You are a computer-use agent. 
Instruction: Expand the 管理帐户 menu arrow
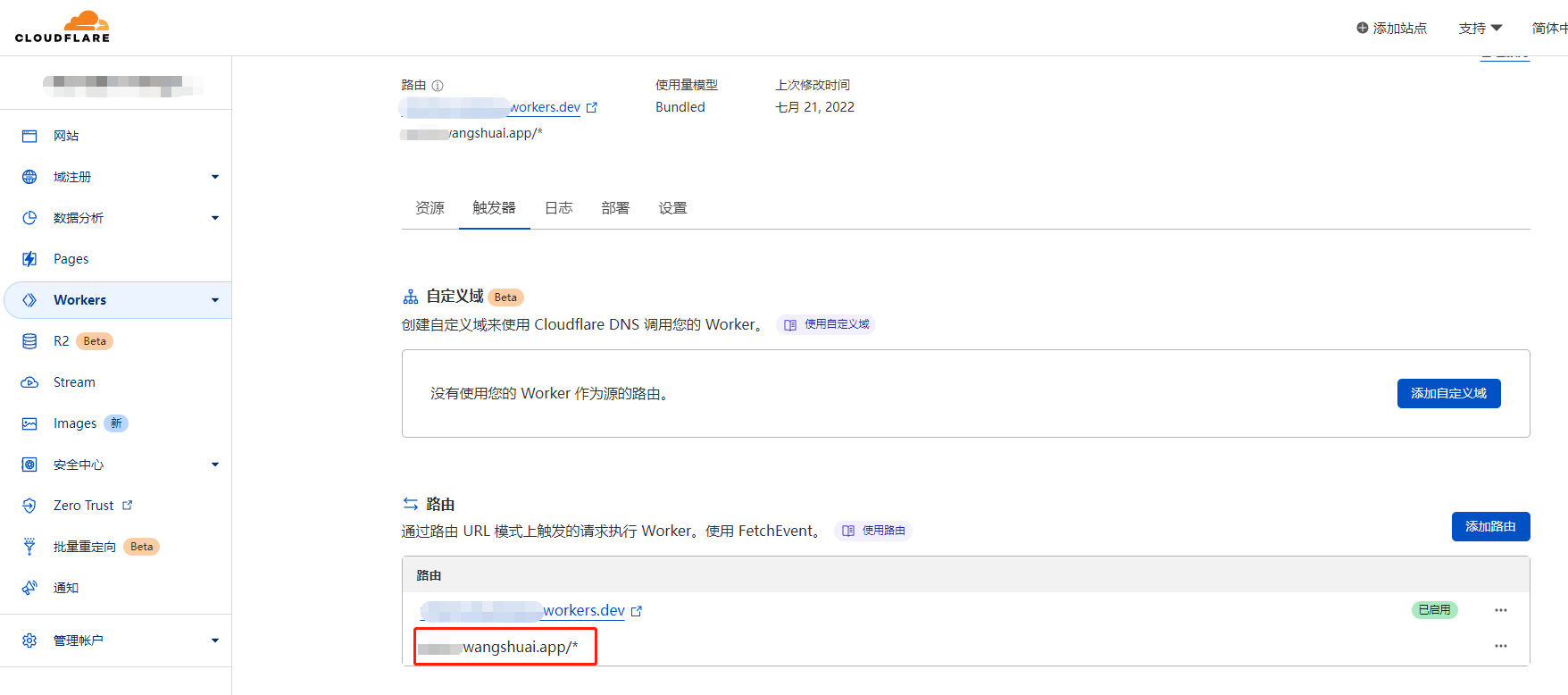(x=215, y=641)
